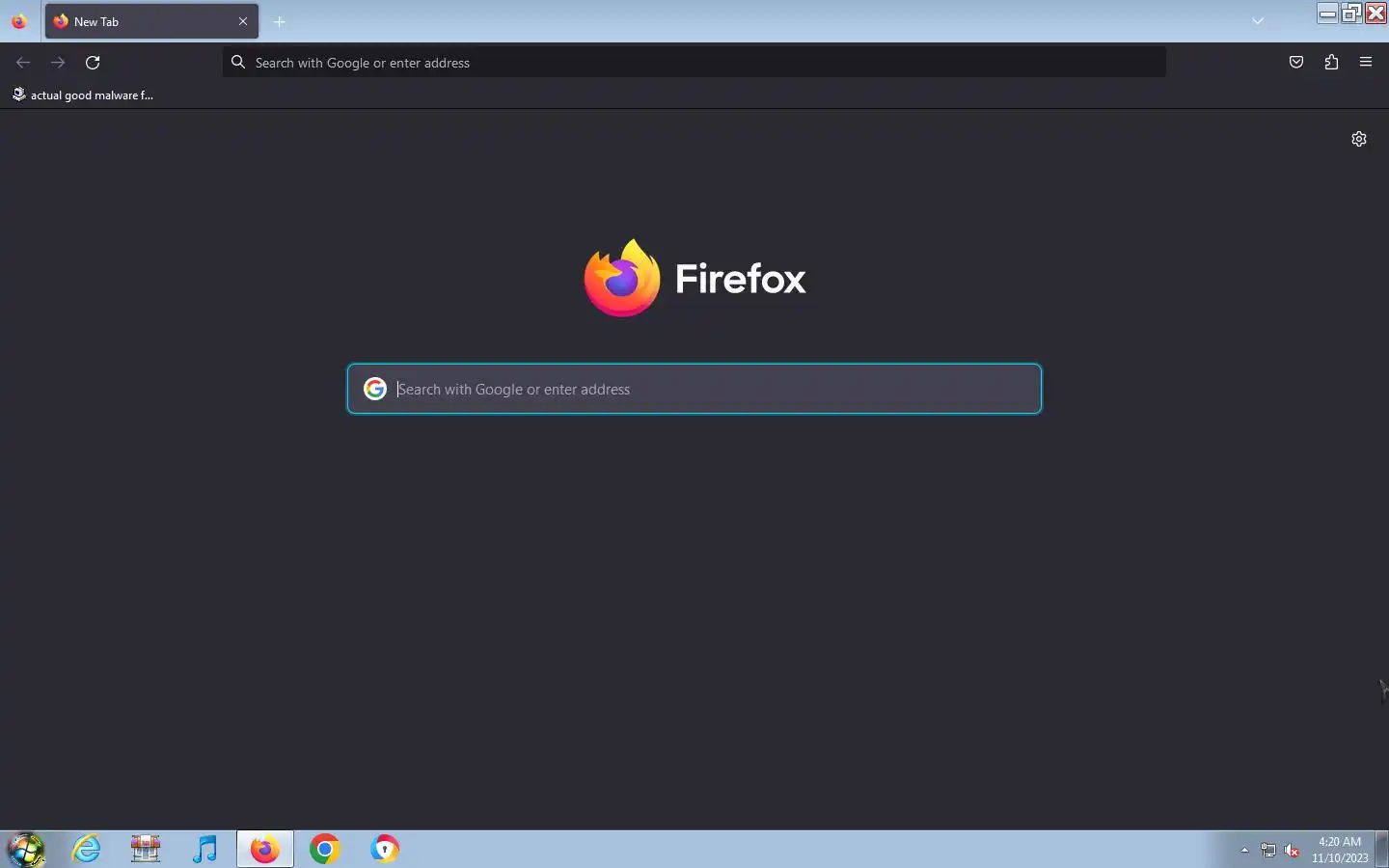Minimize the Firefox window
The width and height of the screenshot is (1389, 868).
click(x=1328, y=13)
